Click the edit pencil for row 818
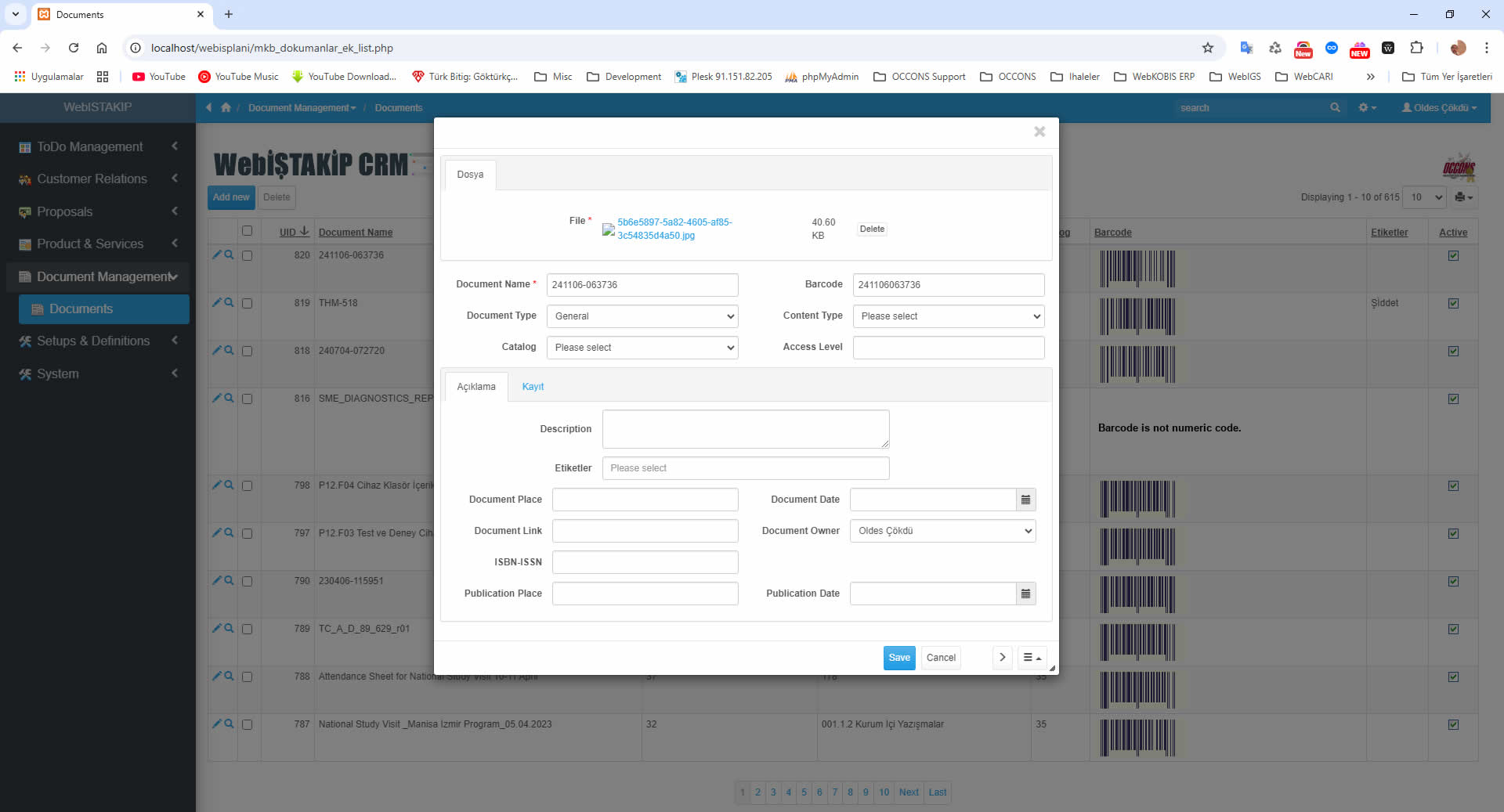Viewport: 1504px width, 812px height. (217, 350)
